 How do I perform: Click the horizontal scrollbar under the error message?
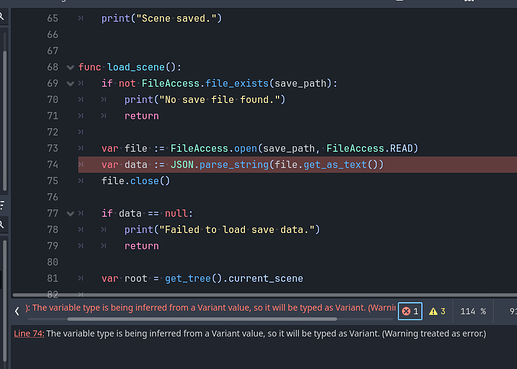click(x=202, y=319)
